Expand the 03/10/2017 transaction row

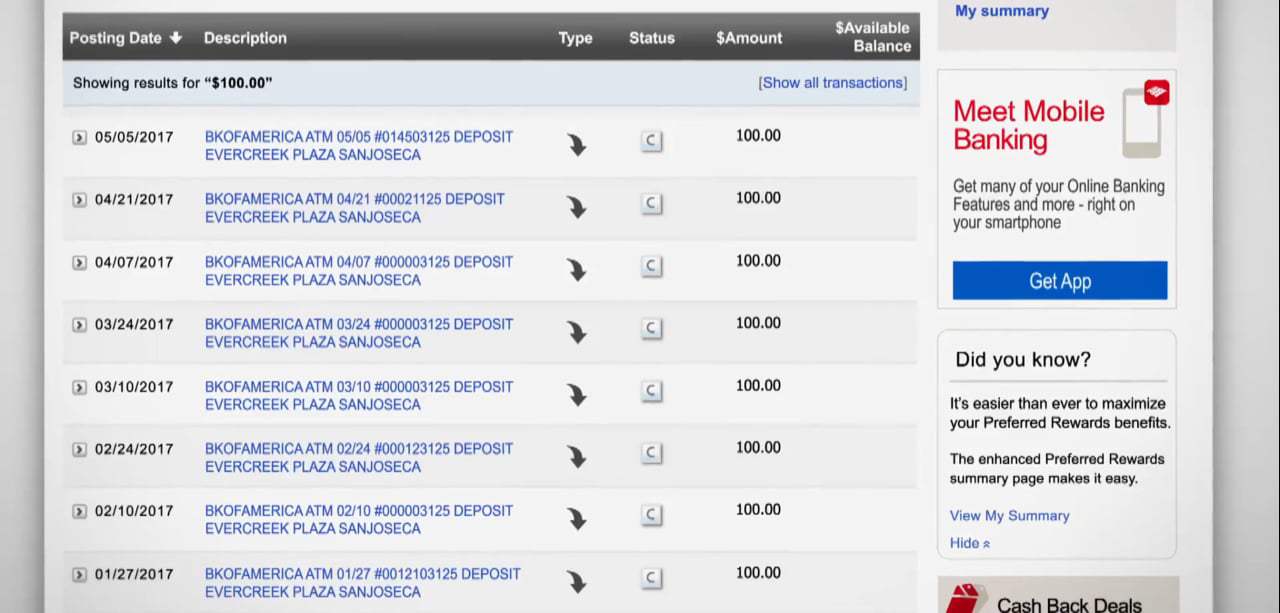pos(79,387)
